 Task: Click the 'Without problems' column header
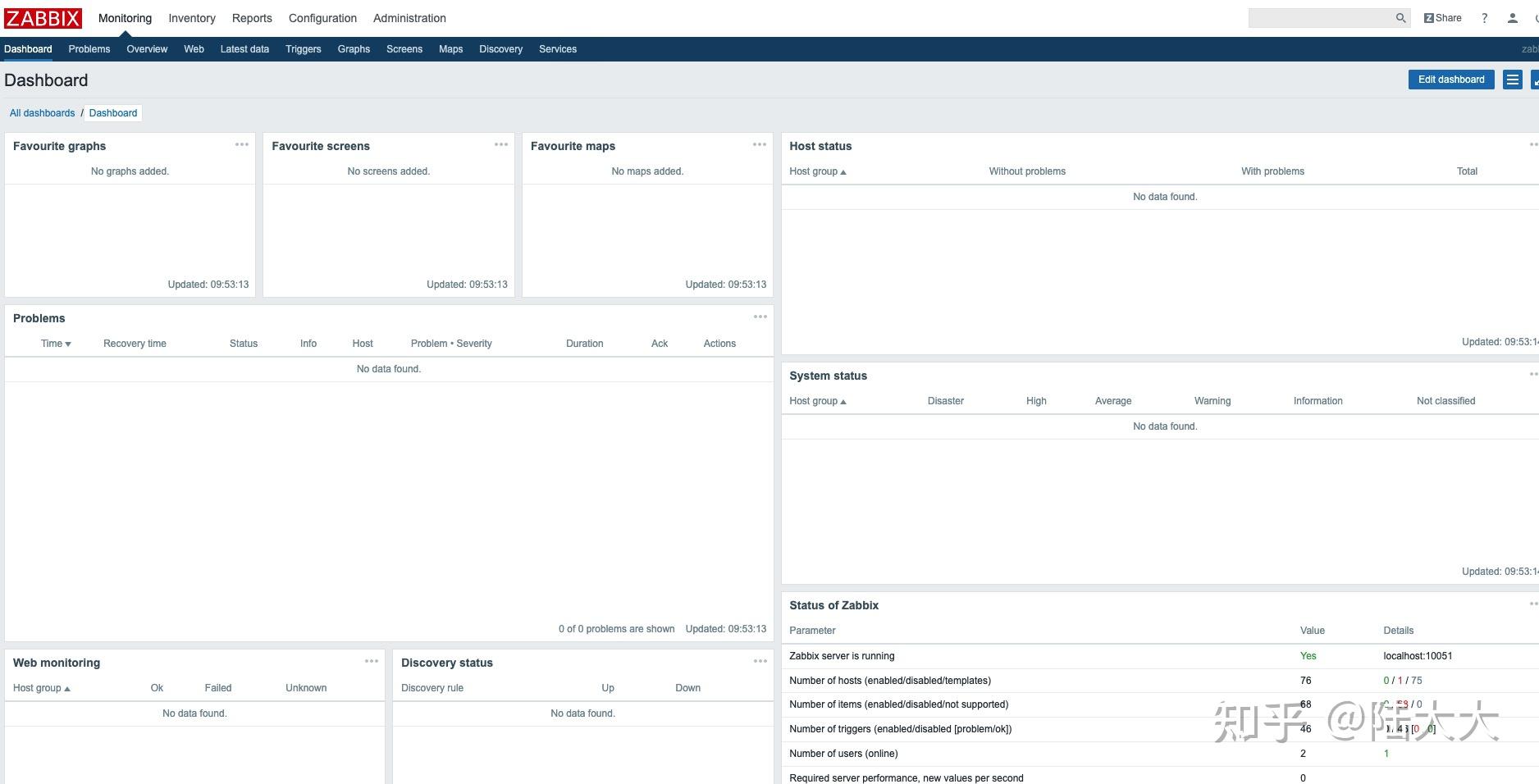click(1027, 171)
